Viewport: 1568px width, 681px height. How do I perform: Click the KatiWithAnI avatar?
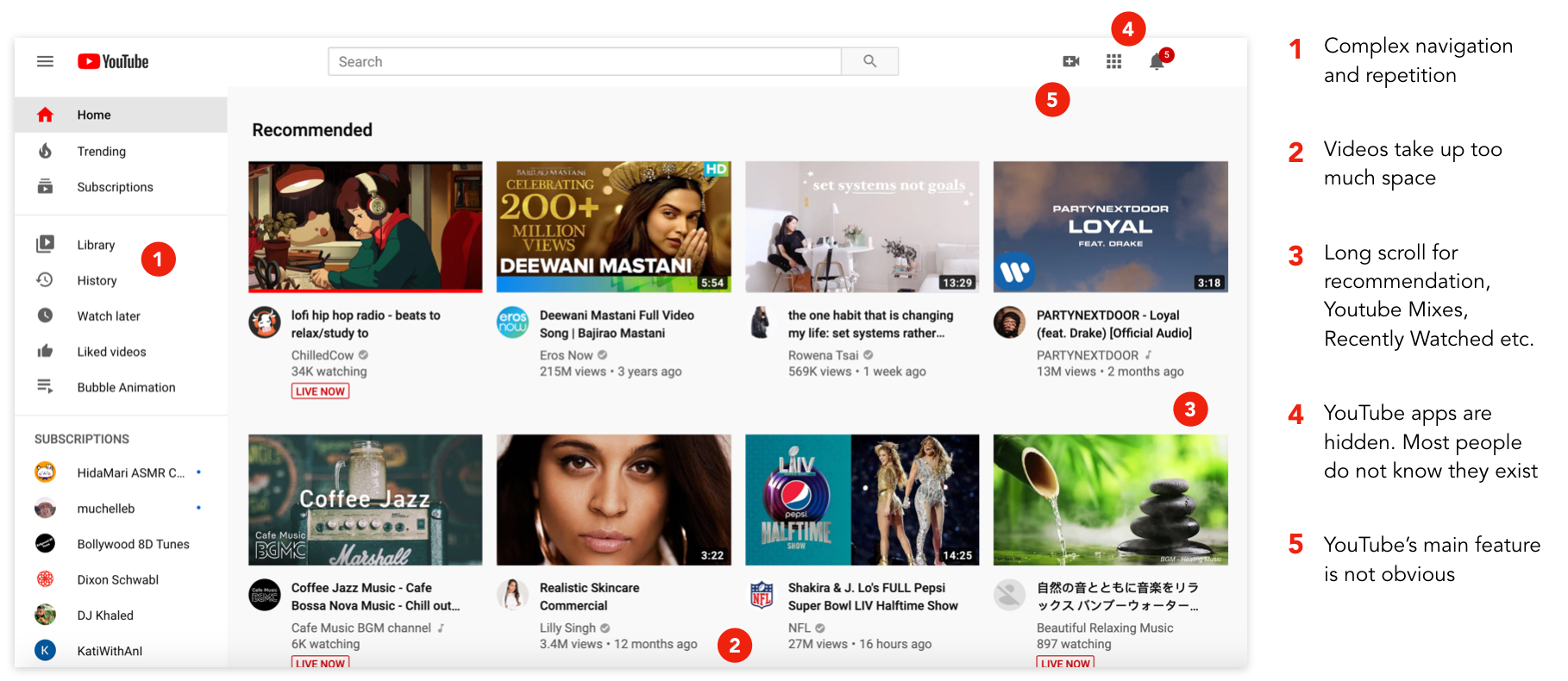pos(45,651)
